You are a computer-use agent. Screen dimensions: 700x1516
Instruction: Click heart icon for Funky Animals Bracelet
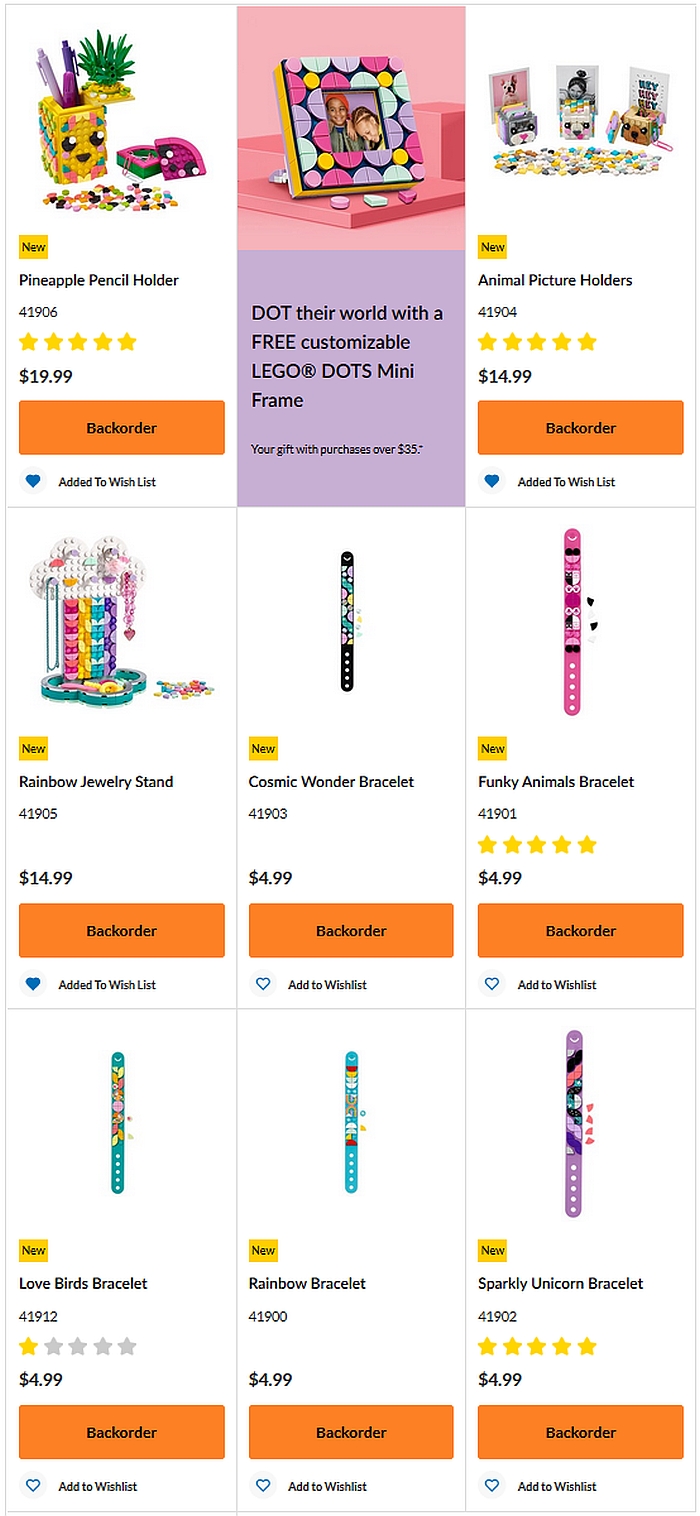tap(492, 985)
